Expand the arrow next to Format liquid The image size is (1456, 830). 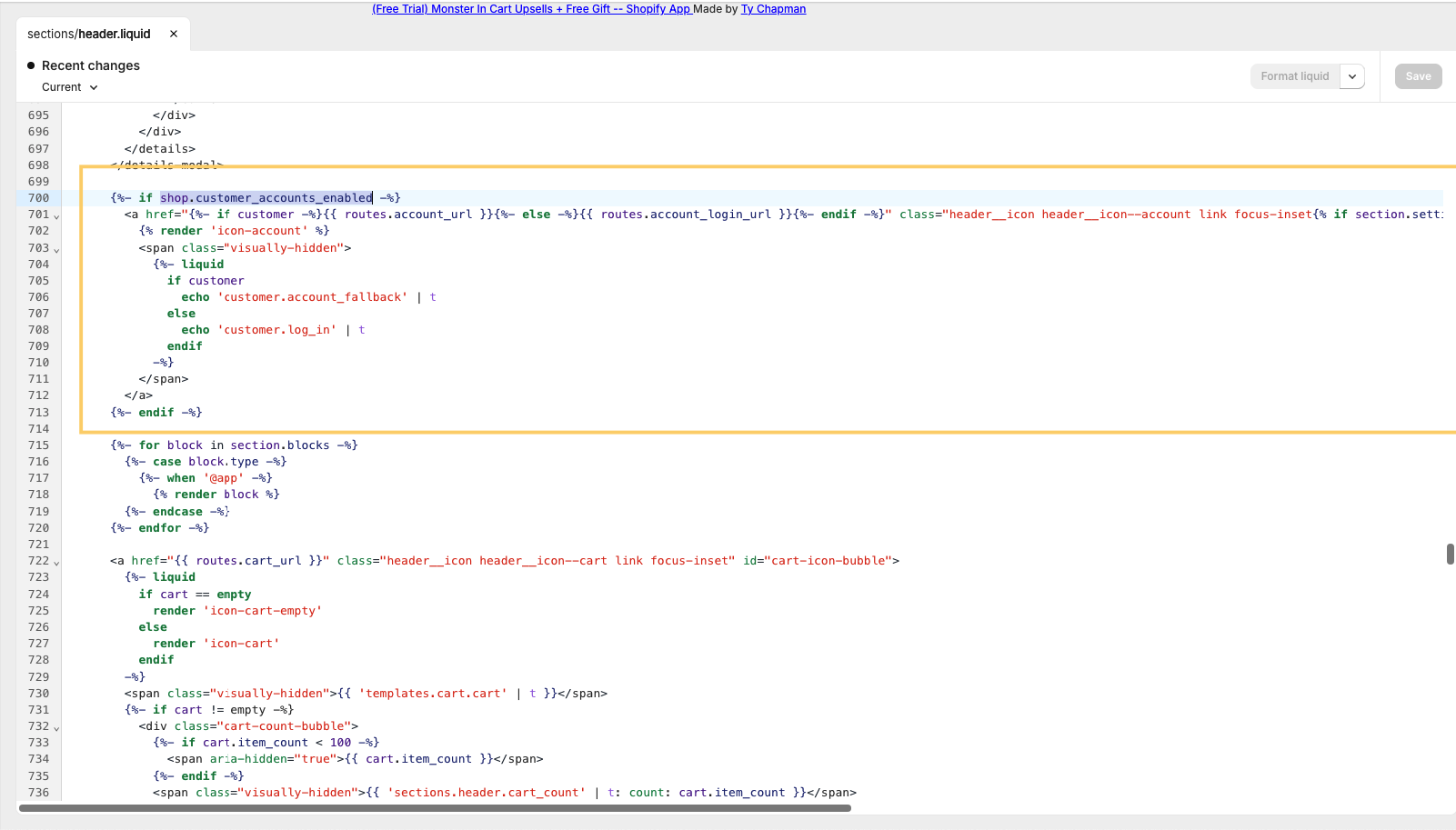tap(1352, 76)
